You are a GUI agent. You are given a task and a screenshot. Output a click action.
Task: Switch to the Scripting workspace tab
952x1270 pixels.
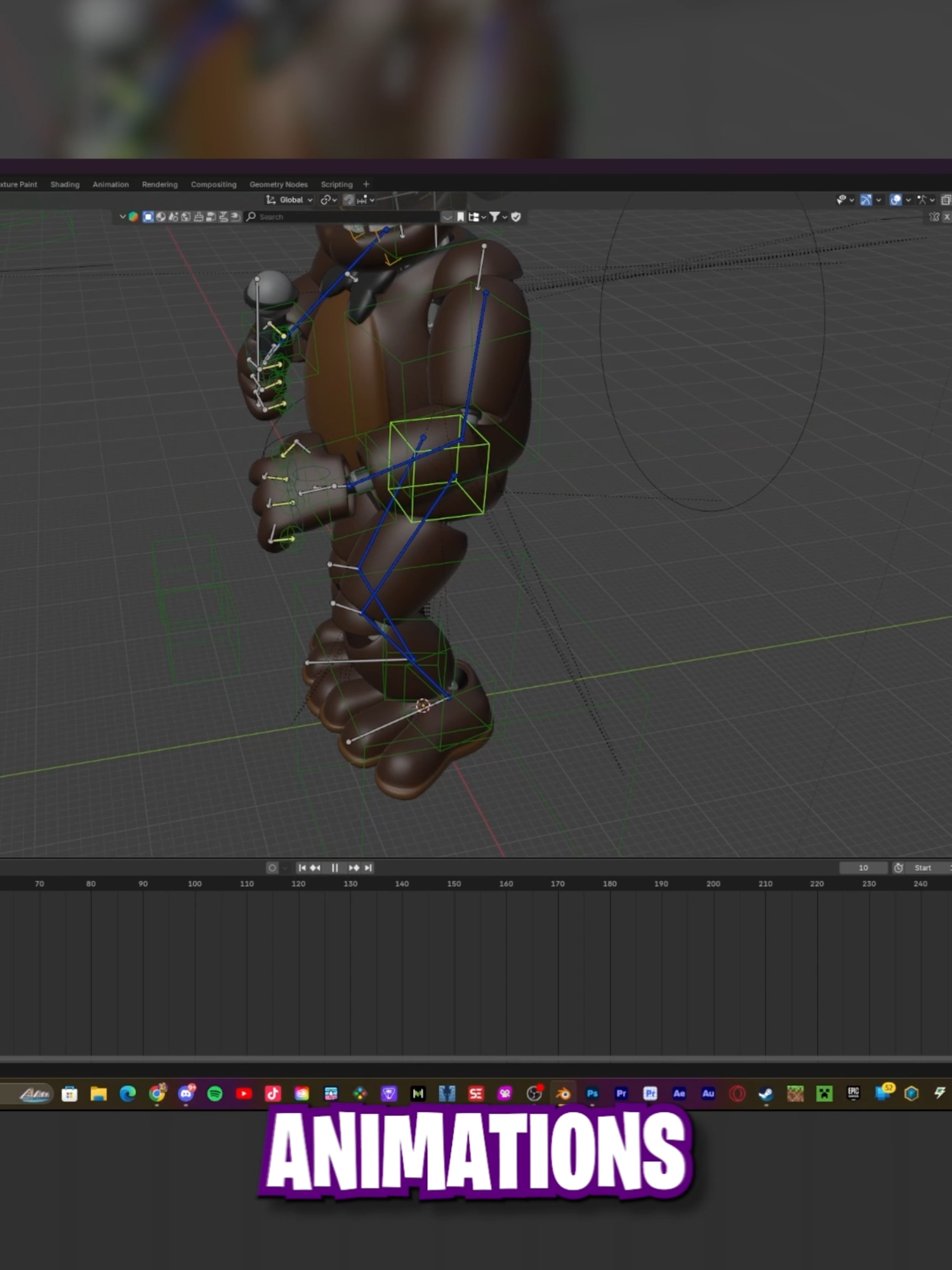tap(336, 184)
